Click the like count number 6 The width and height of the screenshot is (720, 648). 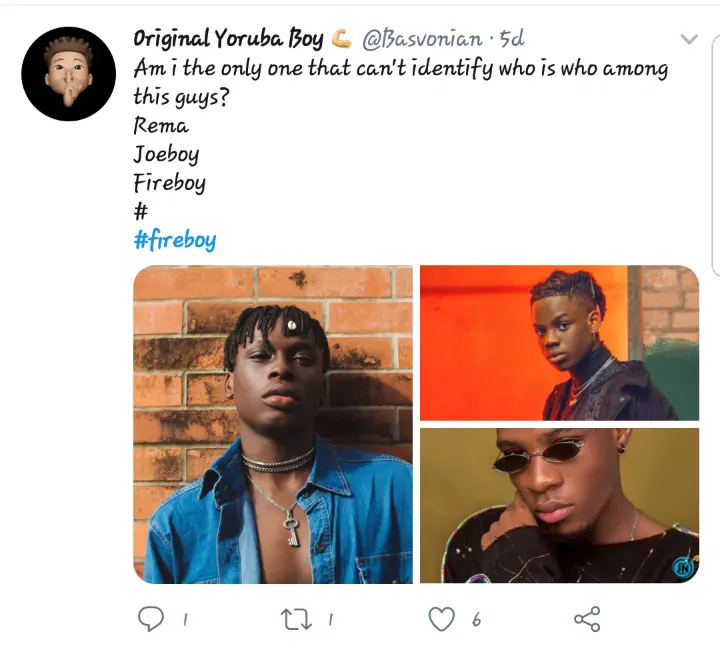[x=476, y=620]
